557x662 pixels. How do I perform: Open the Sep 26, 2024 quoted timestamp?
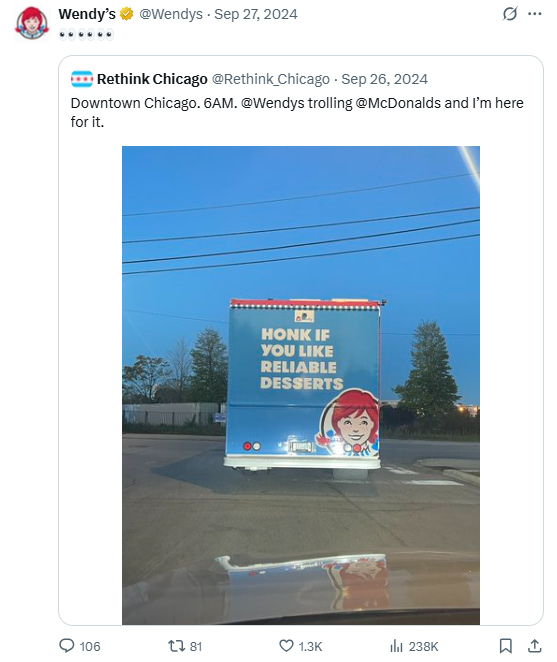384,79
